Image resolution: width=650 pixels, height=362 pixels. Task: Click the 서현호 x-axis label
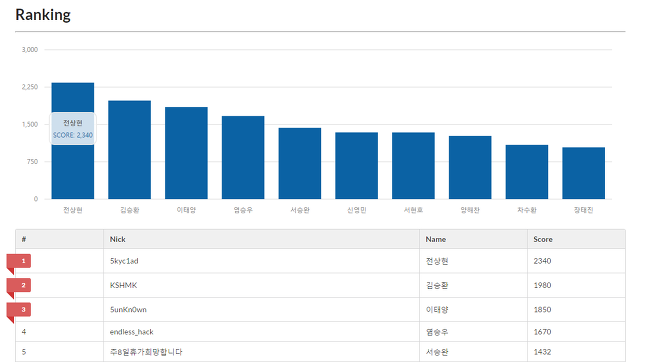(413, 210)
